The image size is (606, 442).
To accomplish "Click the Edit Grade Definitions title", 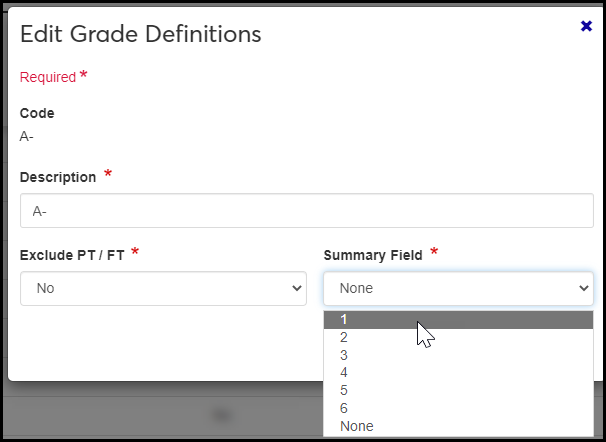I will click(x=140, y=34).
